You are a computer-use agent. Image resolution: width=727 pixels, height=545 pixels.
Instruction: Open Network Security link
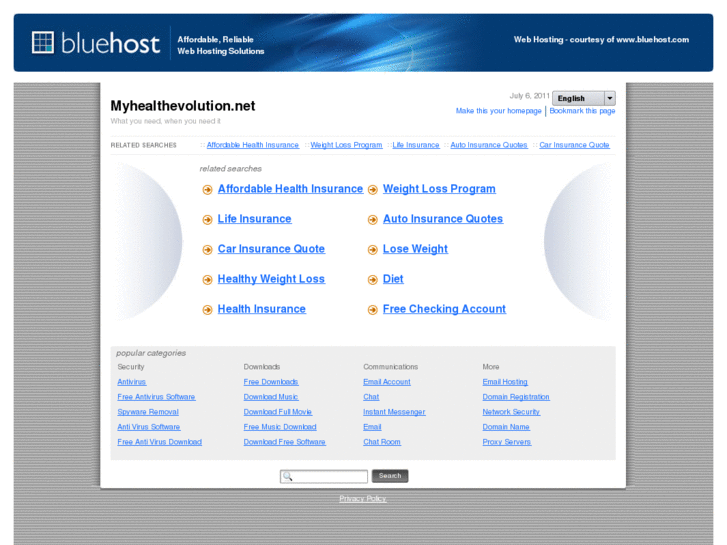pyautogui.click(x=511, y=412)
